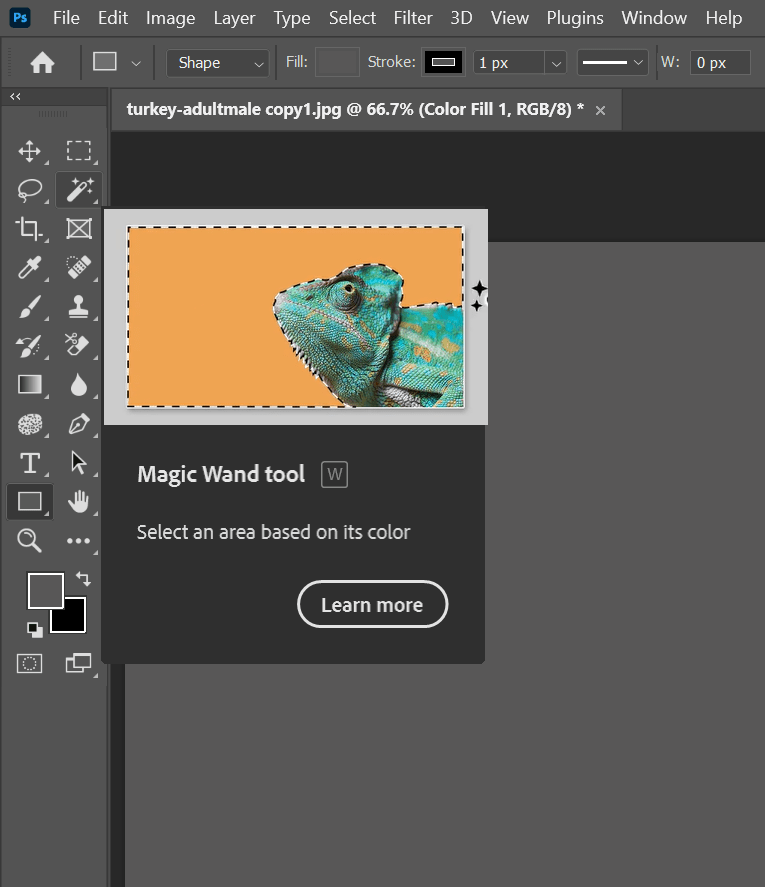Open the Filter menu
This screenshot has width=765, height=887.
413,18
